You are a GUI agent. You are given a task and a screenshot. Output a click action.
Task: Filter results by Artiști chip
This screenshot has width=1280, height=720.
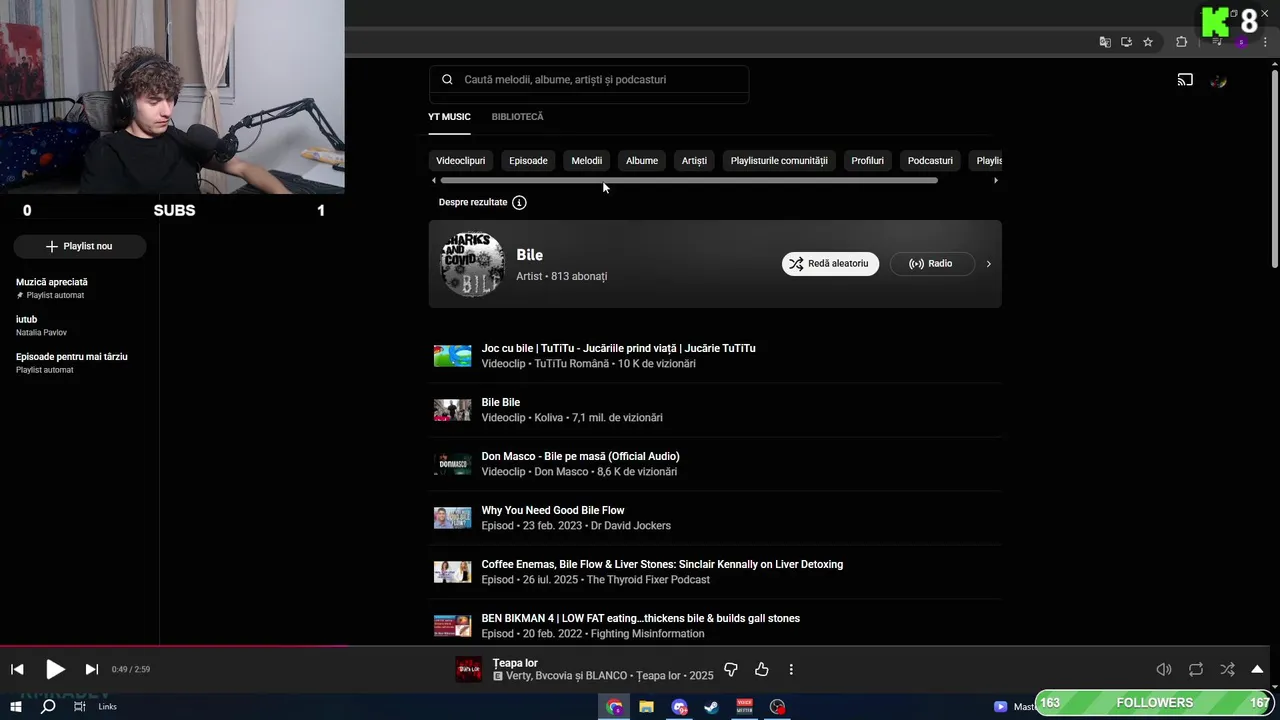tap(694, 161)
